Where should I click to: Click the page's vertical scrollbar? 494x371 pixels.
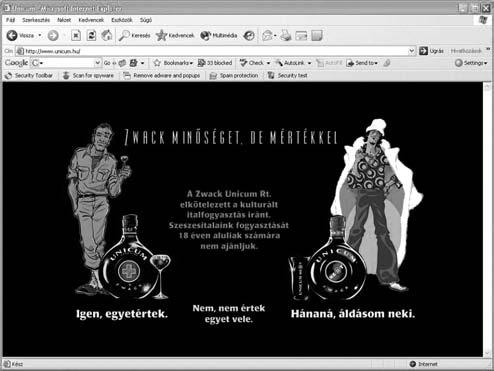(487, 219)
